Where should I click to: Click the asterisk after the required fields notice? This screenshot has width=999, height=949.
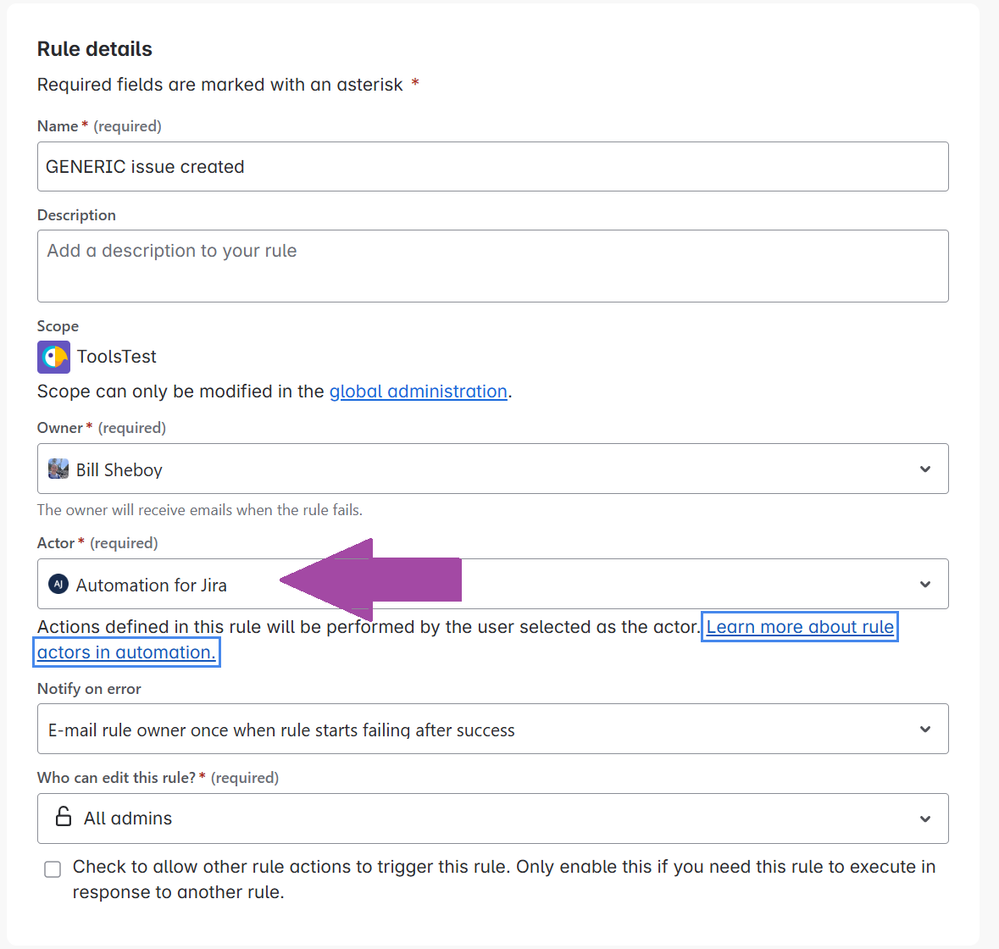pyautogui.click(x=414, y=85)
